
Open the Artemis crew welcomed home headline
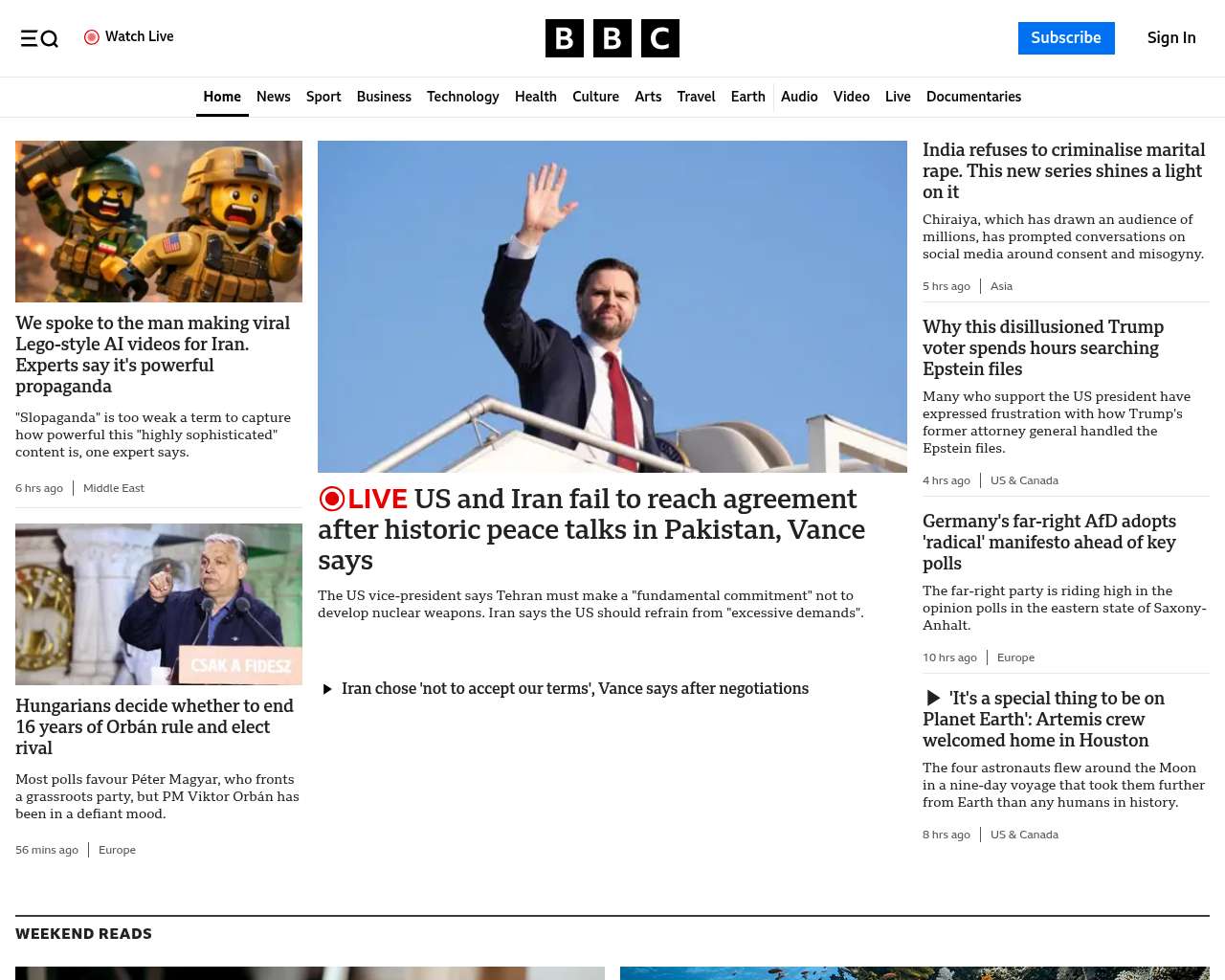coord(1044,720)
